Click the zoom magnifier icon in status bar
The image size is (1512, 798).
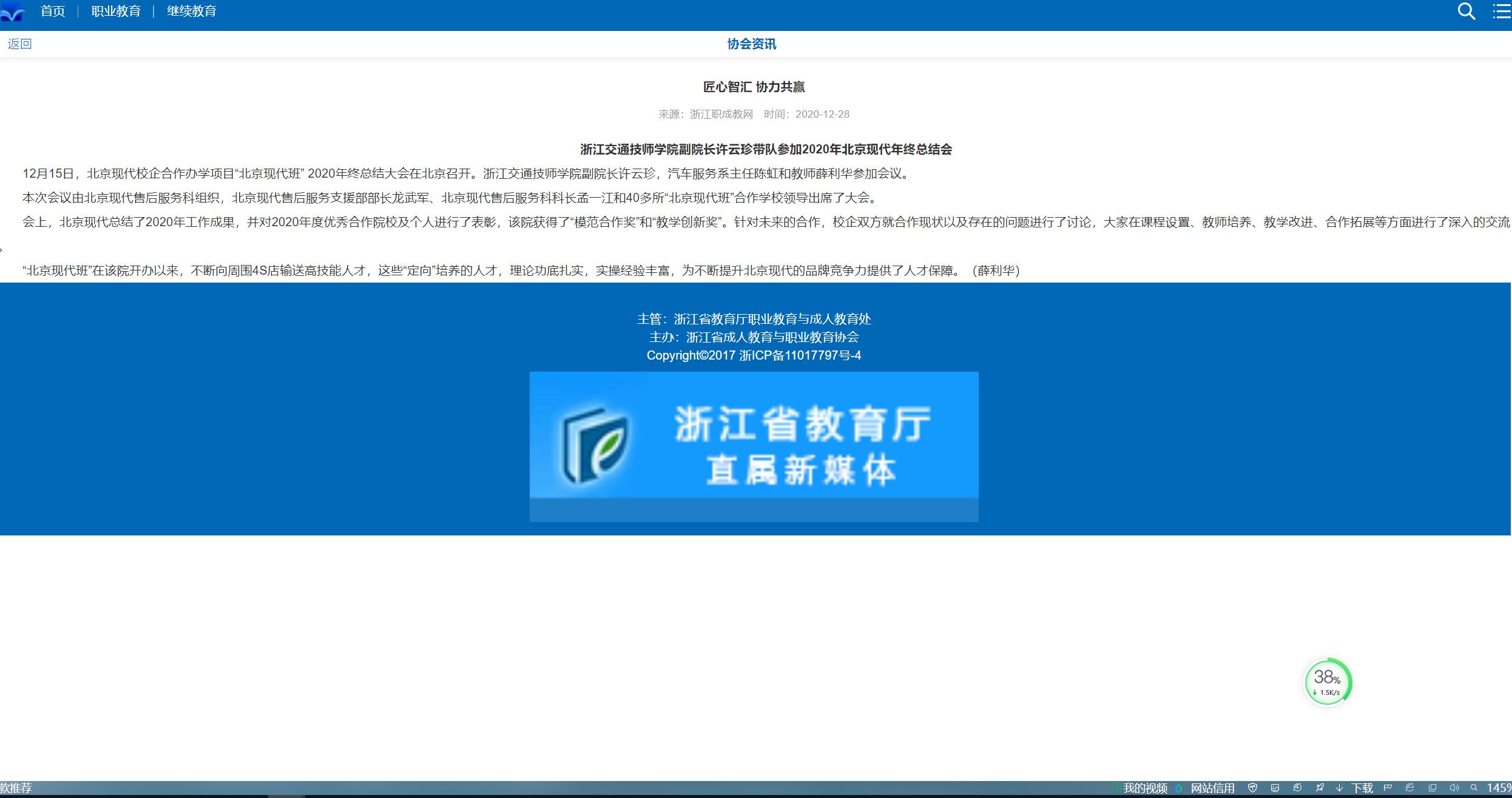coord(1474,788)
